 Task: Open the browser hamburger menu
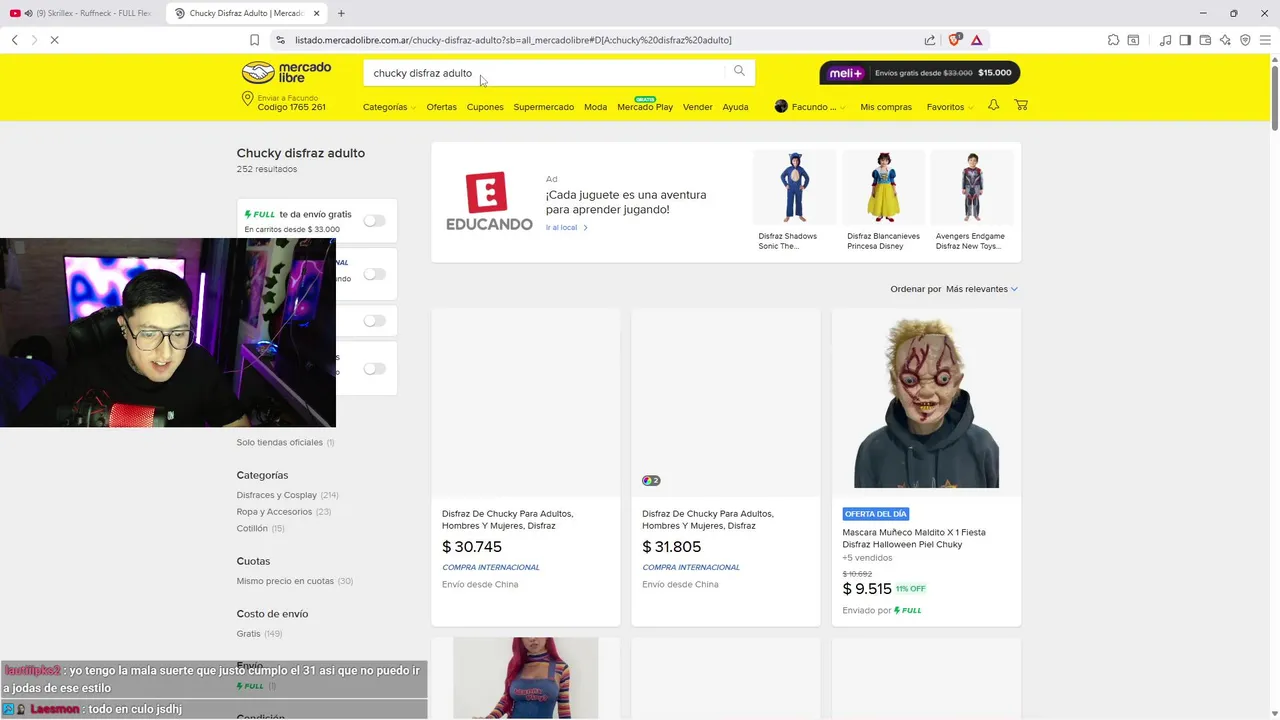pyautogui.click(x=1265, y=40)
